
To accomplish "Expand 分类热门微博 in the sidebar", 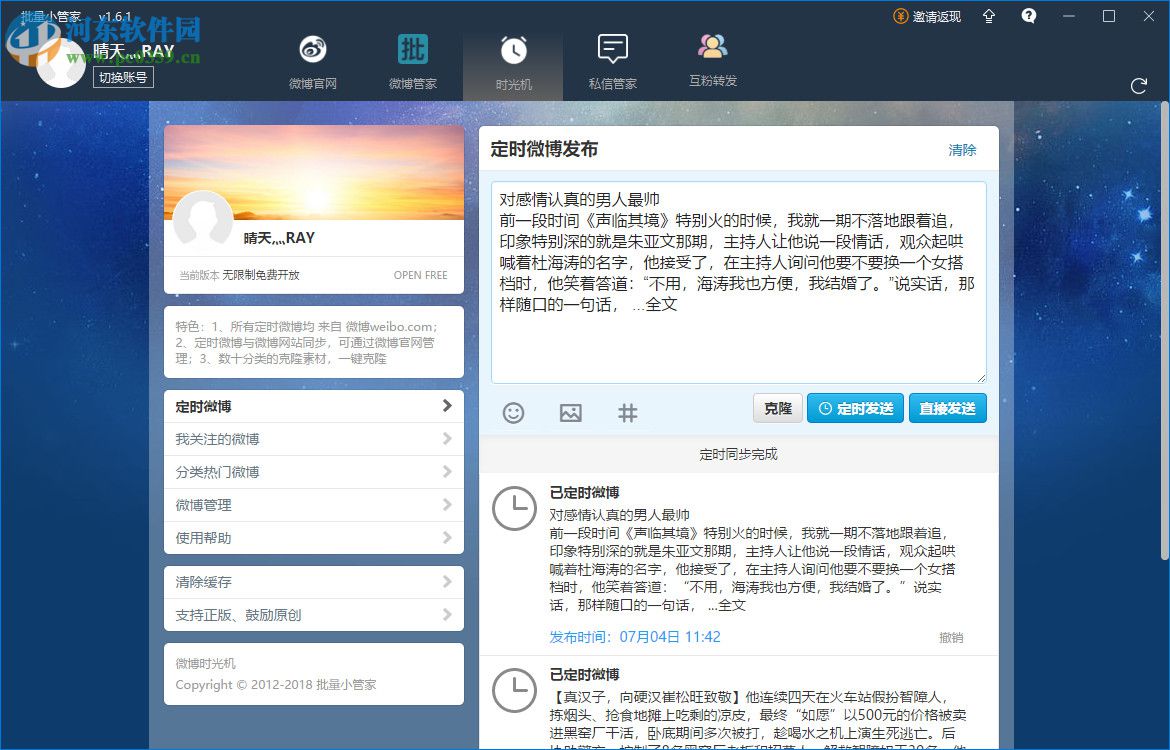I will pyautogui.click(x=313, y=471).
